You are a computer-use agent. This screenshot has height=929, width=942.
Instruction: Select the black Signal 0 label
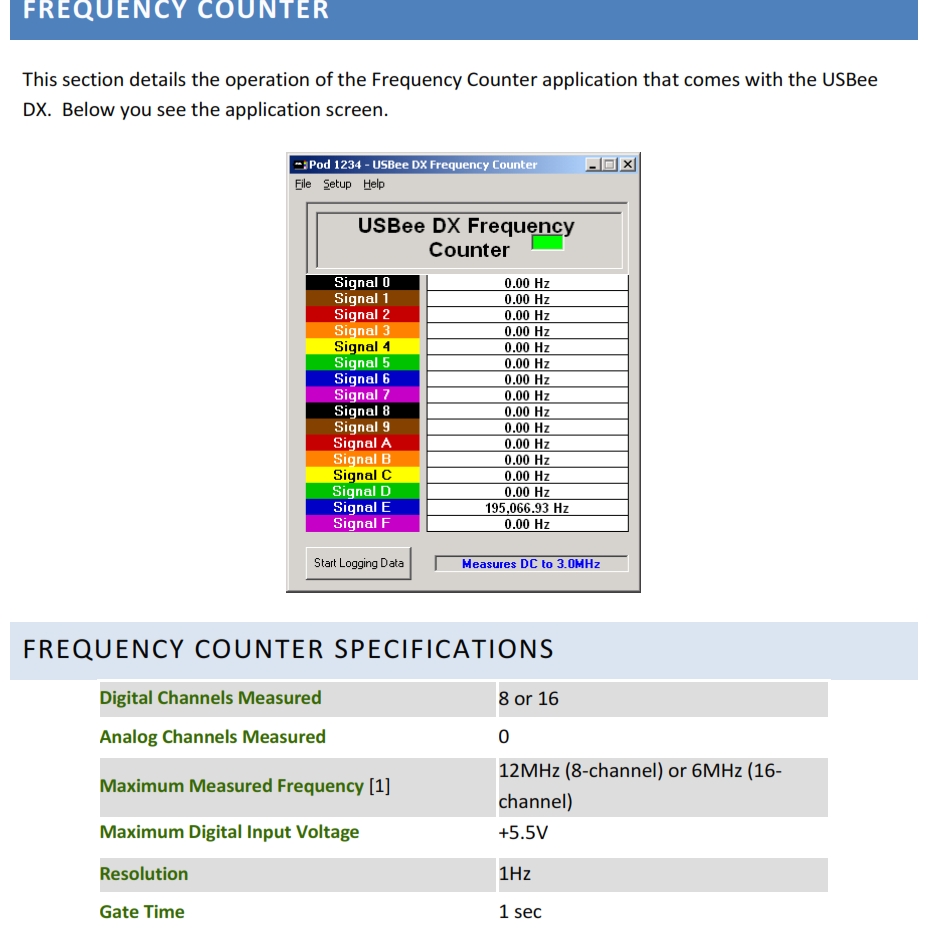pyautogui.click(x=362, y=282)
